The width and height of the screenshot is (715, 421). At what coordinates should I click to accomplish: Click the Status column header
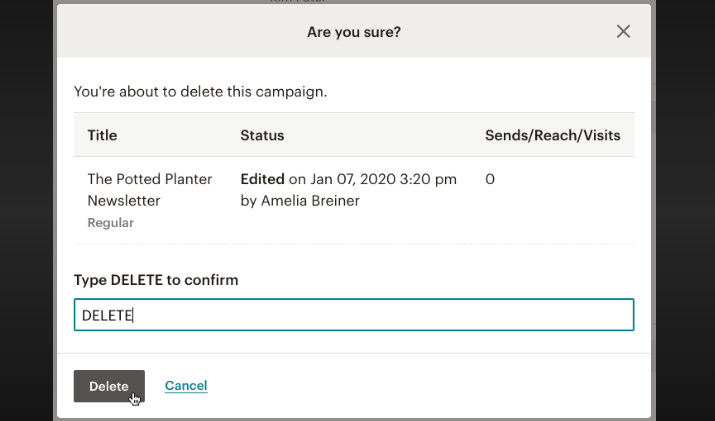262,135
